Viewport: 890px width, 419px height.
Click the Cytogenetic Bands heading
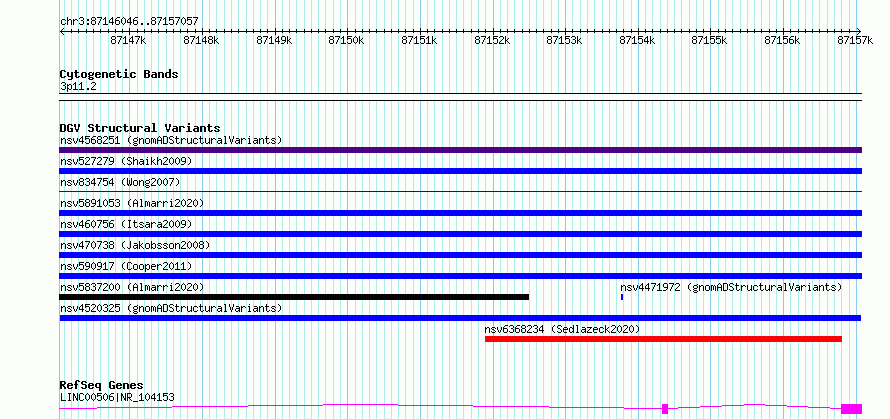click(x=119, y=74)
